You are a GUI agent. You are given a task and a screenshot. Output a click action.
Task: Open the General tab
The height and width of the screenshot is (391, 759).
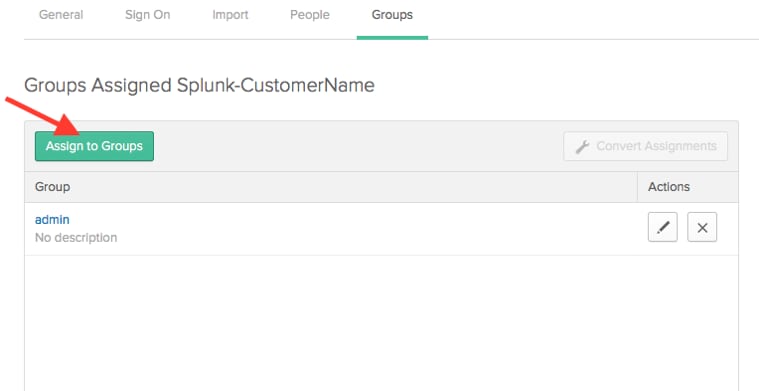(x=61, y=15)
